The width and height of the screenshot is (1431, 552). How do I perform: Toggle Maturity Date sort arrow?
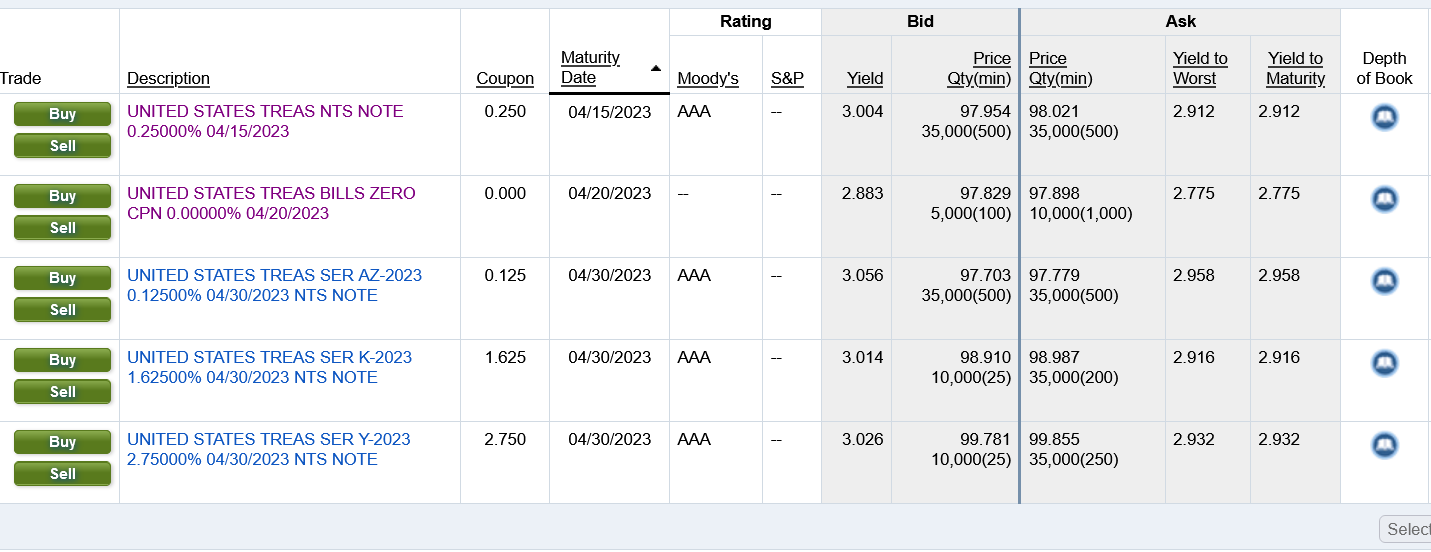(x=655, y=68)
